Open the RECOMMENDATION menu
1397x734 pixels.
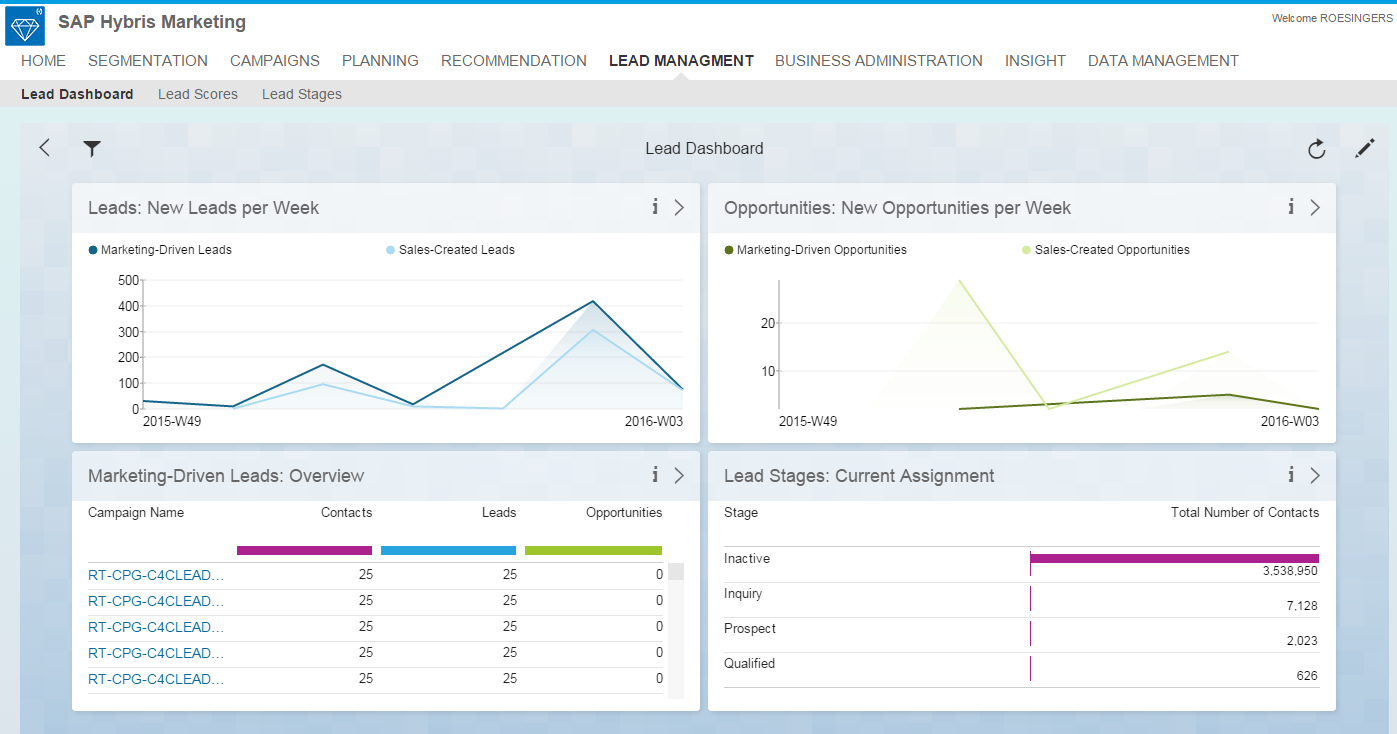tap(514, 61)
